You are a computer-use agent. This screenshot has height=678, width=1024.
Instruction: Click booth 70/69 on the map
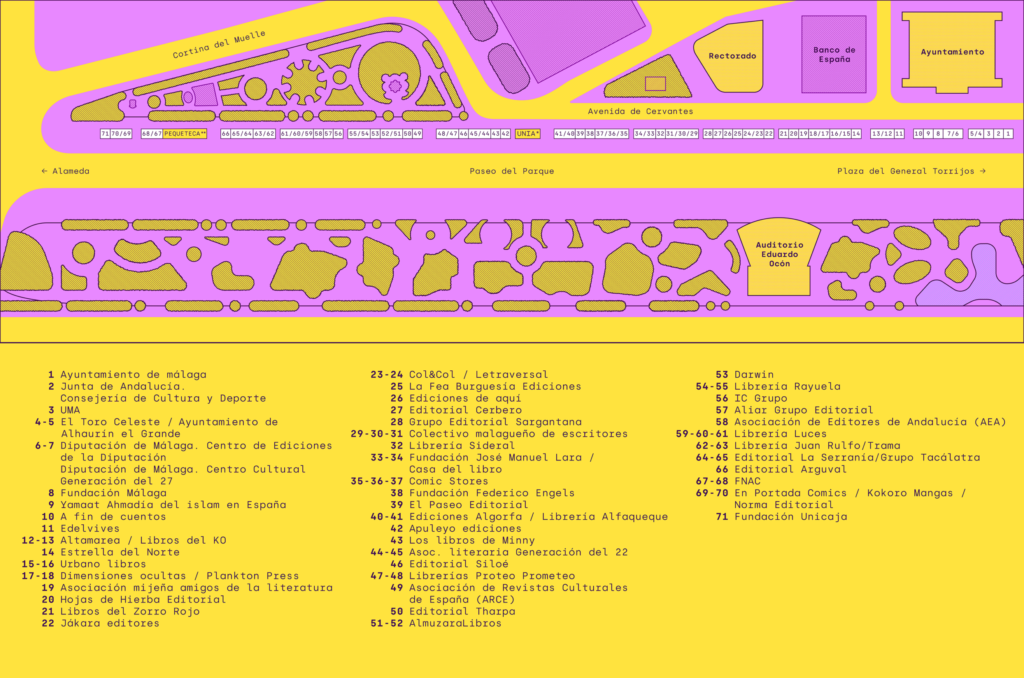[121, 134]
